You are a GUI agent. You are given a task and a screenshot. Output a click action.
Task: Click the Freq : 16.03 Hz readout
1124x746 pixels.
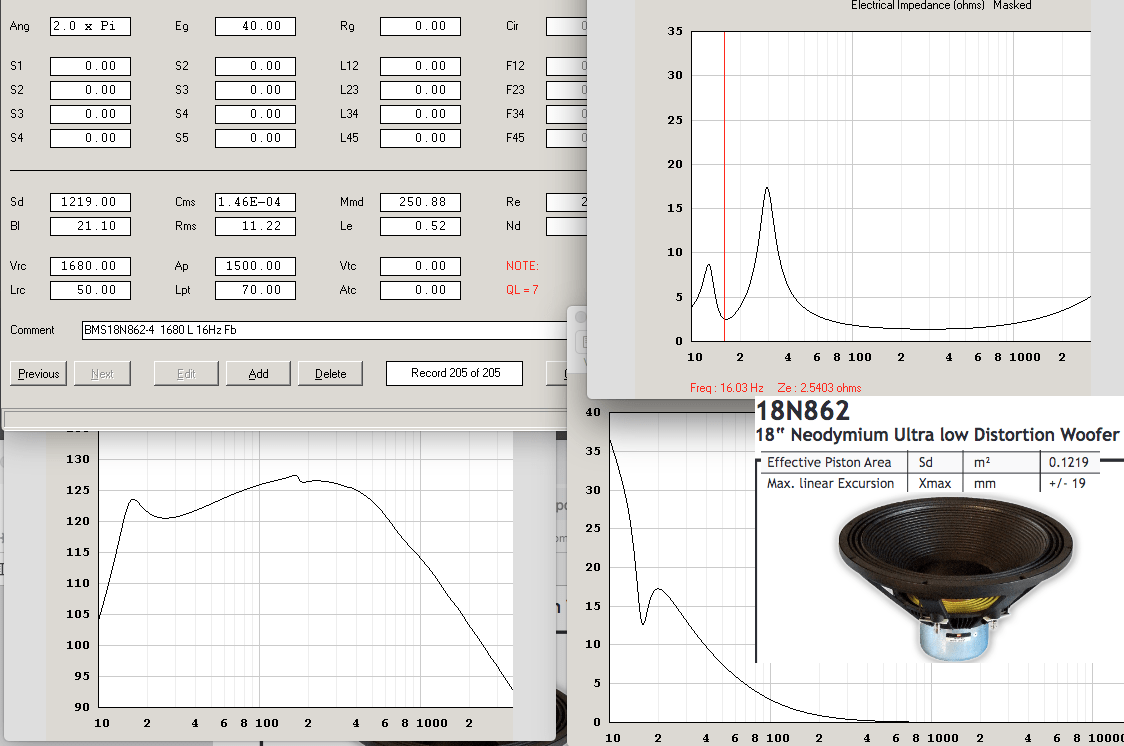[x=726, y=388]
